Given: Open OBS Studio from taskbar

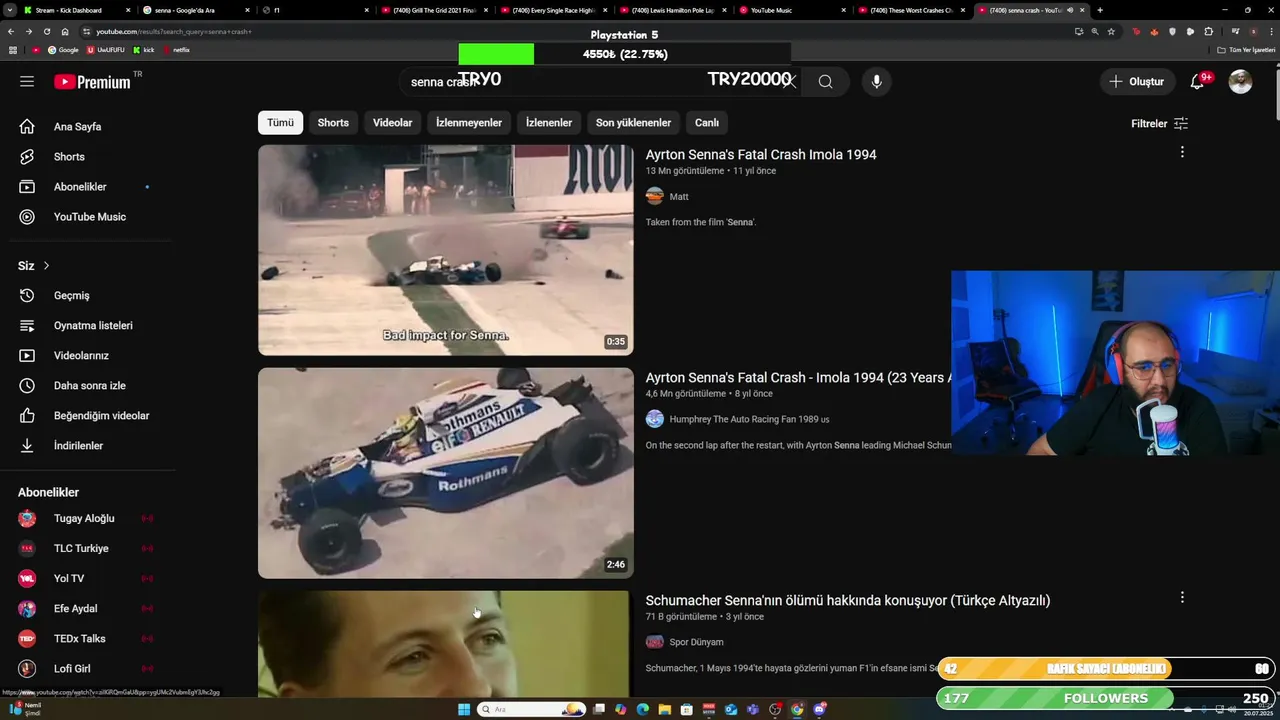Looking at the screenshot, I should [775, 709].
